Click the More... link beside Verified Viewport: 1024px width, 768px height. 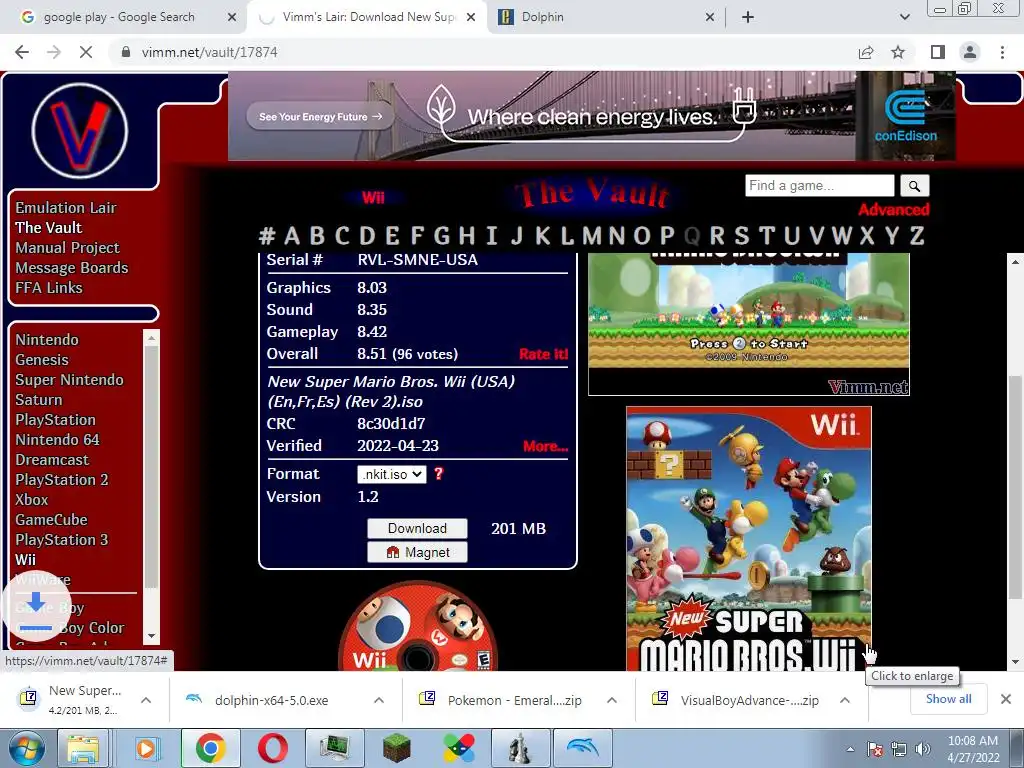pyautogui.click(x=545, y=447)
